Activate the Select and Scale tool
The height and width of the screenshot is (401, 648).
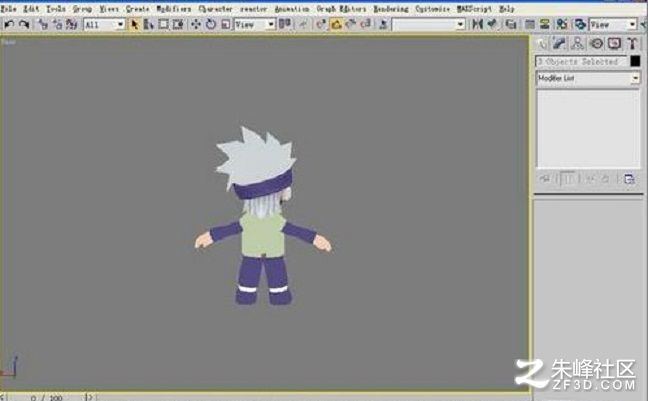click(225, 24)
